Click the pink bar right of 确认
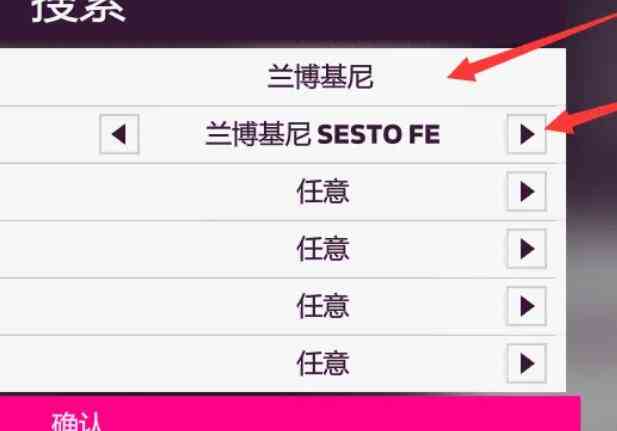This screenshot has width=617, height=431. pyautogui.click(x=338, y=415)
